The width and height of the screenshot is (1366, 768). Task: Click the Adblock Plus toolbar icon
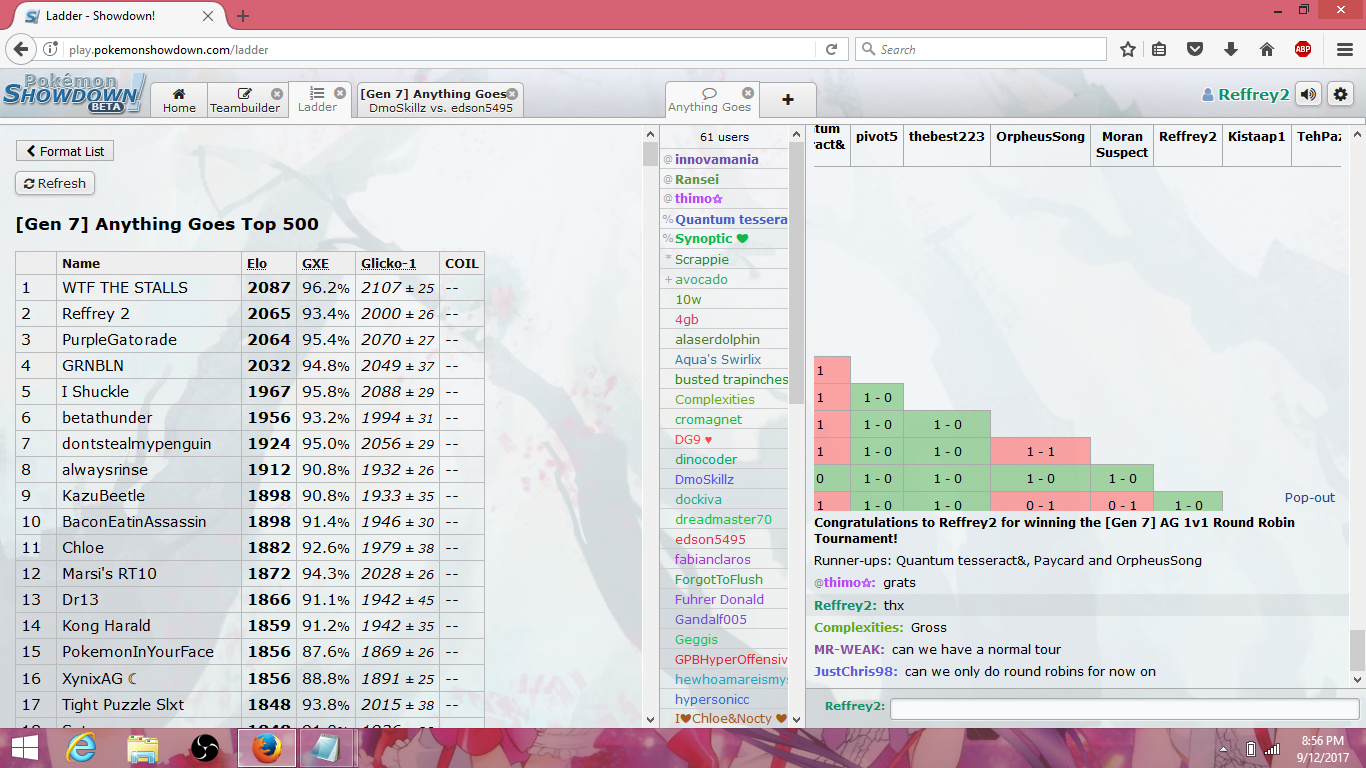[x=1303, y=49]
